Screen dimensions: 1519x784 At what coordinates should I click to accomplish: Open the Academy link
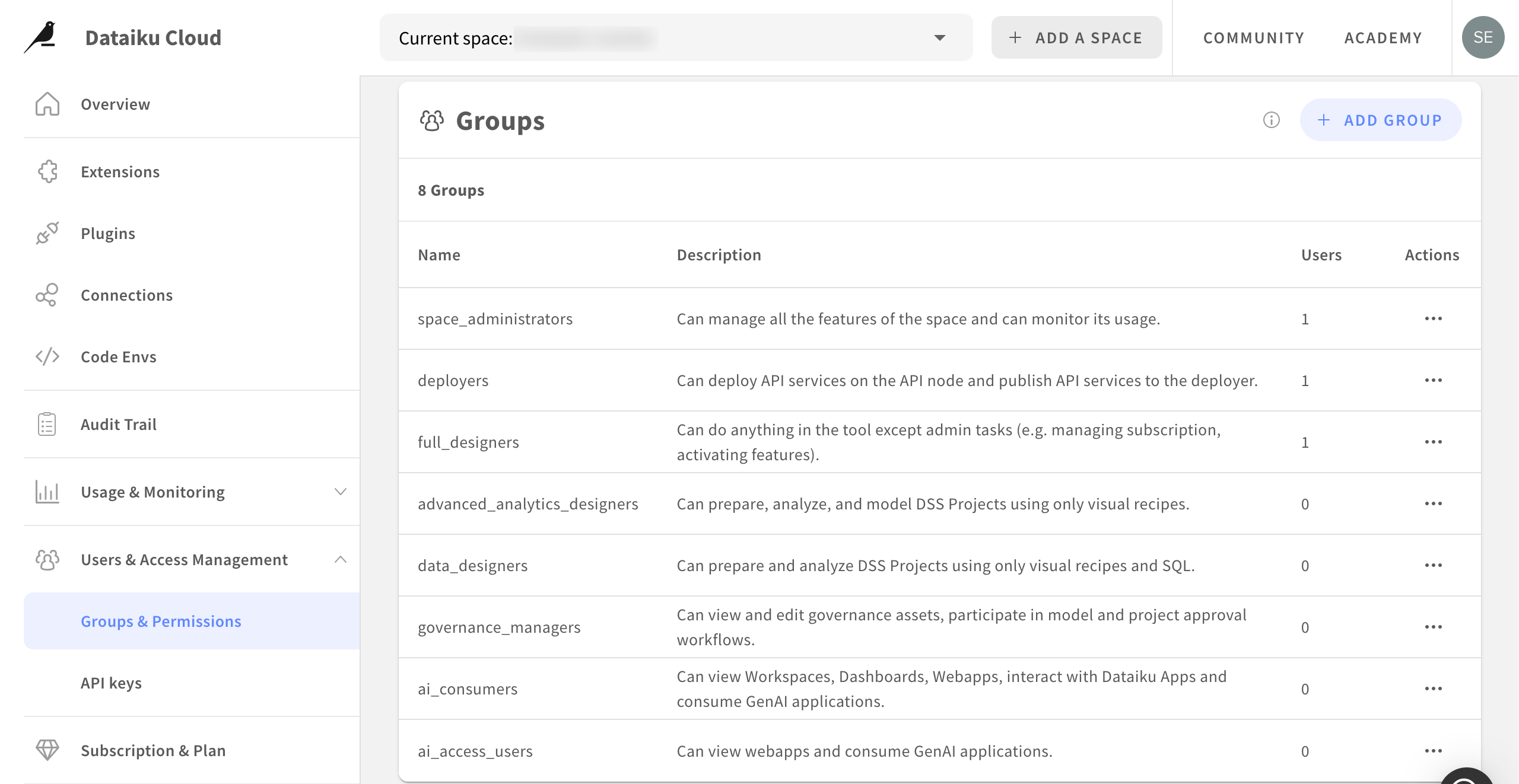point(1383,38)
